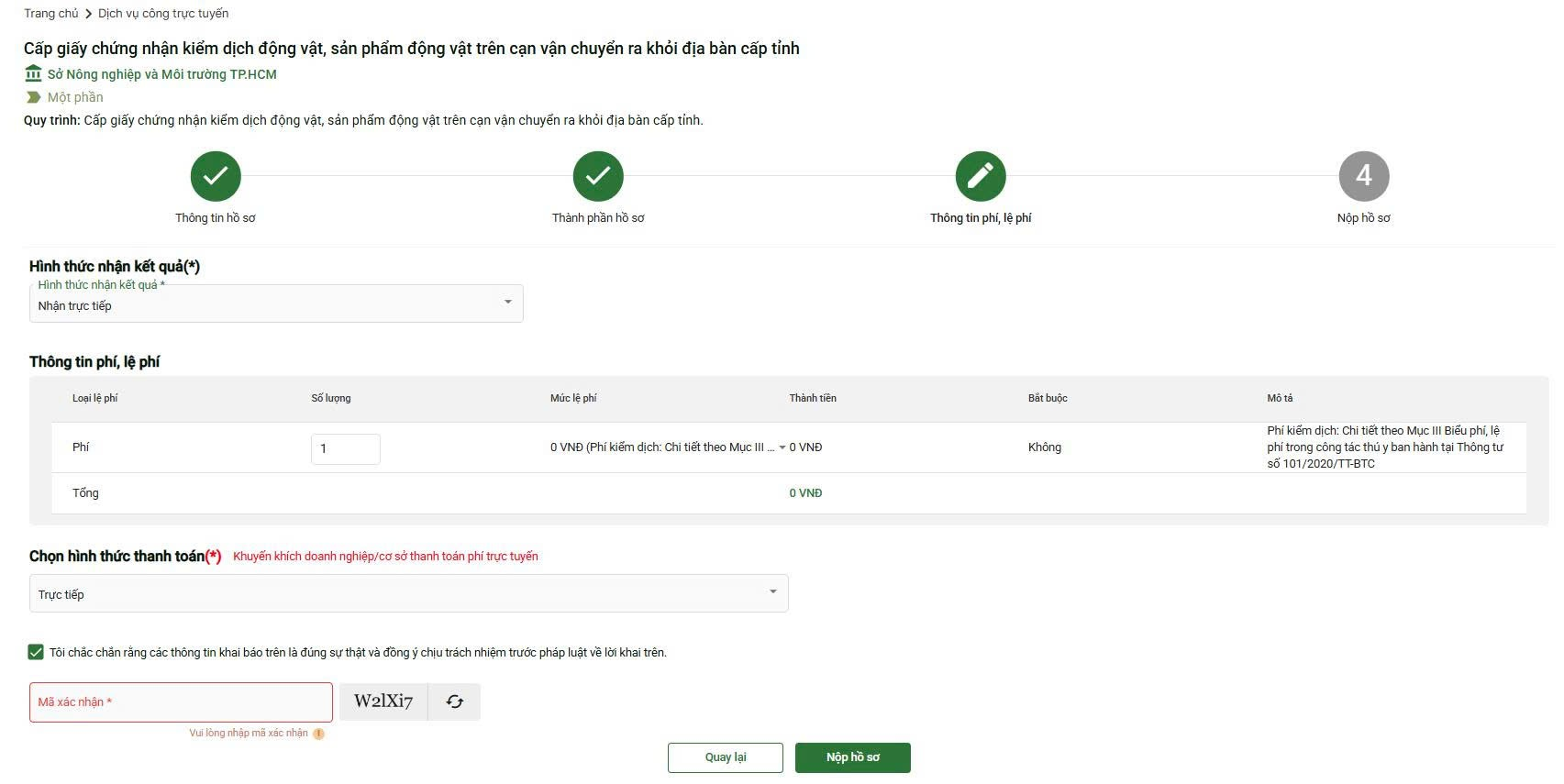Click the step 4 Nộp hồ sơ circle
The height and width of the screenshot is (784, 1564).
coord(1364,176)
